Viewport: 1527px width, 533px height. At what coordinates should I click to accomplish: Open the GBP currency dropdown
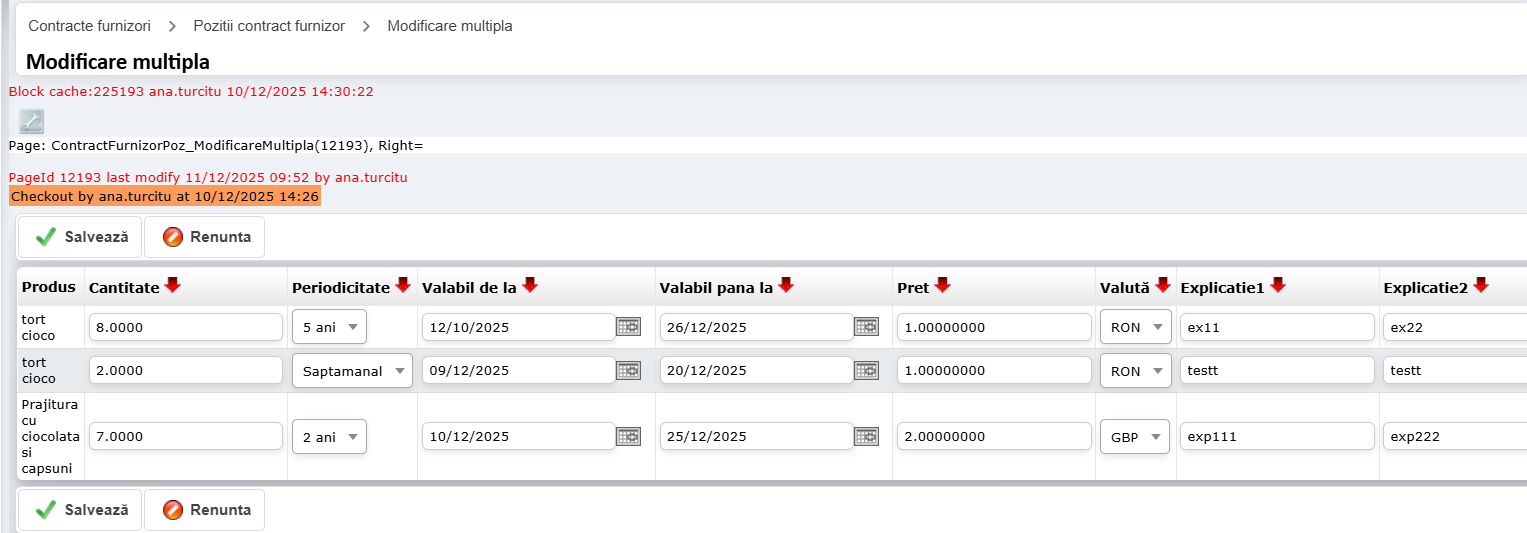click(x=1134, y=437)
